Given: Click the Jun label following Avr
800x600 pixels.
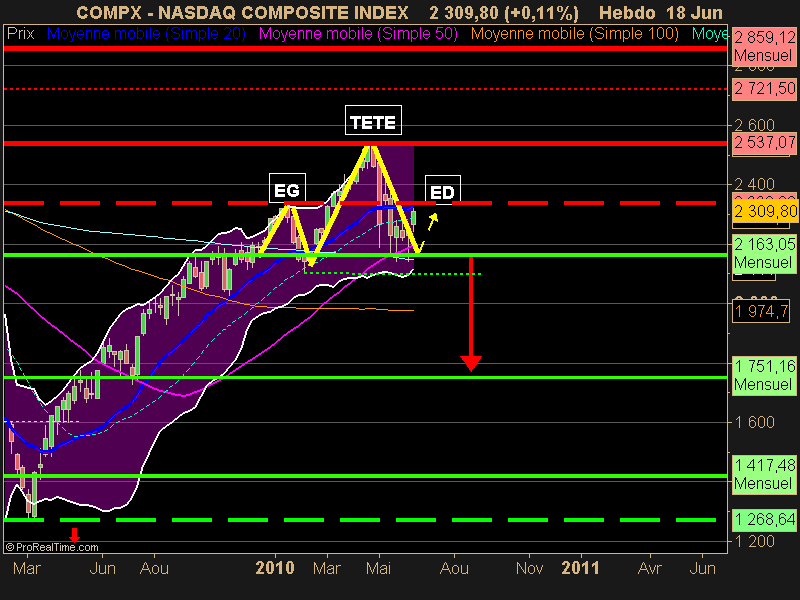Looking at the screenshot, I should pos(703,568).
